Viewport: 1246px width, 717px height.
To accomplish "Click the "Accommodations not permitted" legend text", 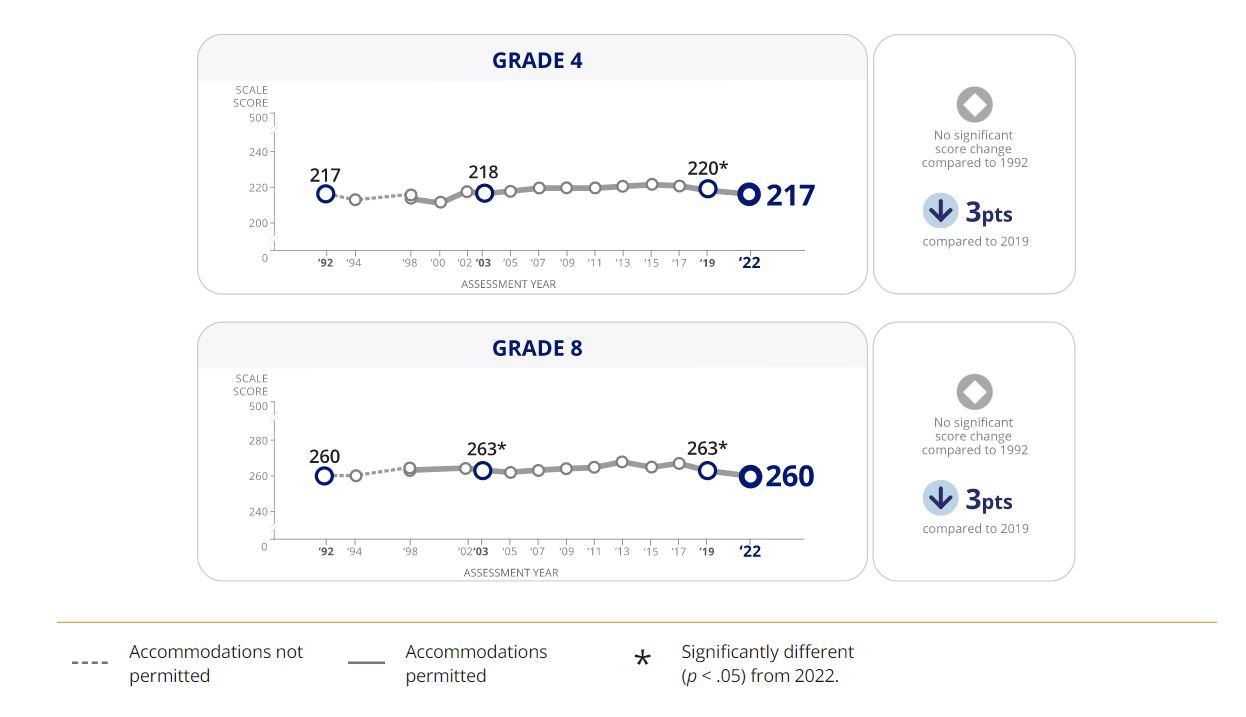I will [x=216, y=663].
